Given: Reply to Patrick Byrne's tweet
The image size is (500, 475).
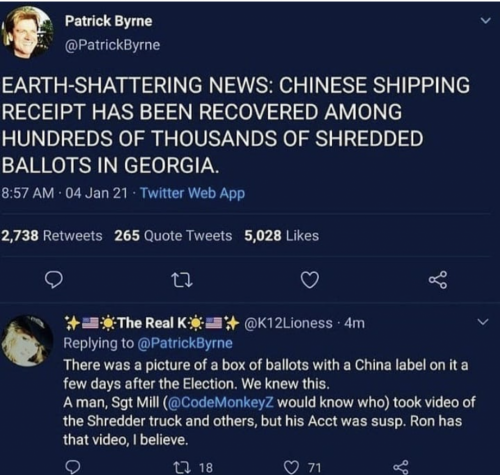Looking at the screenshot, I should click(x=54, y=280).
